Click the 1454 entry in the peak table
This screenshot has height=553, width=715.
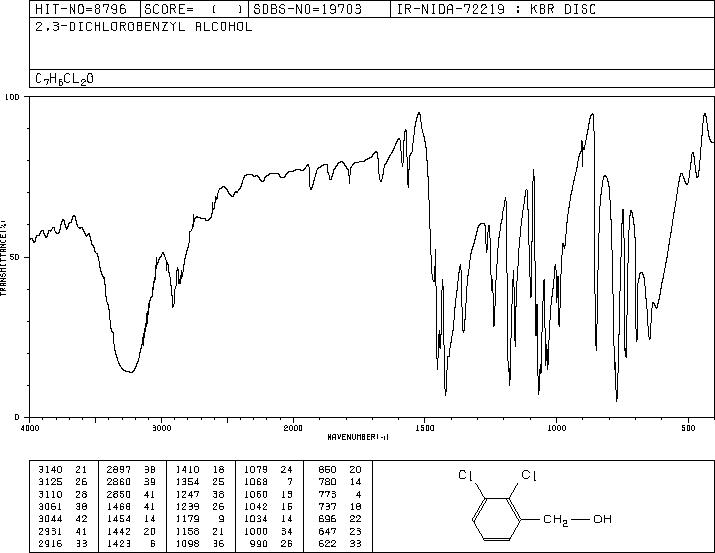point(119,519)
